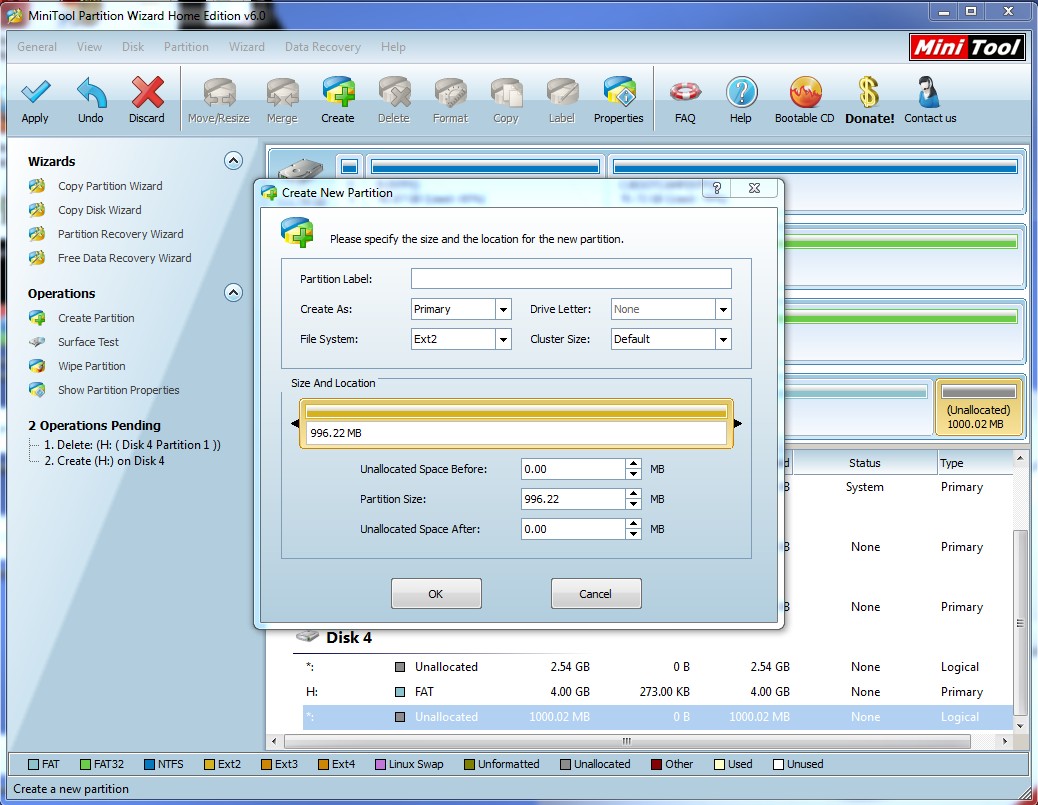
Task: Open the Label tool icon
Action: 561,99
